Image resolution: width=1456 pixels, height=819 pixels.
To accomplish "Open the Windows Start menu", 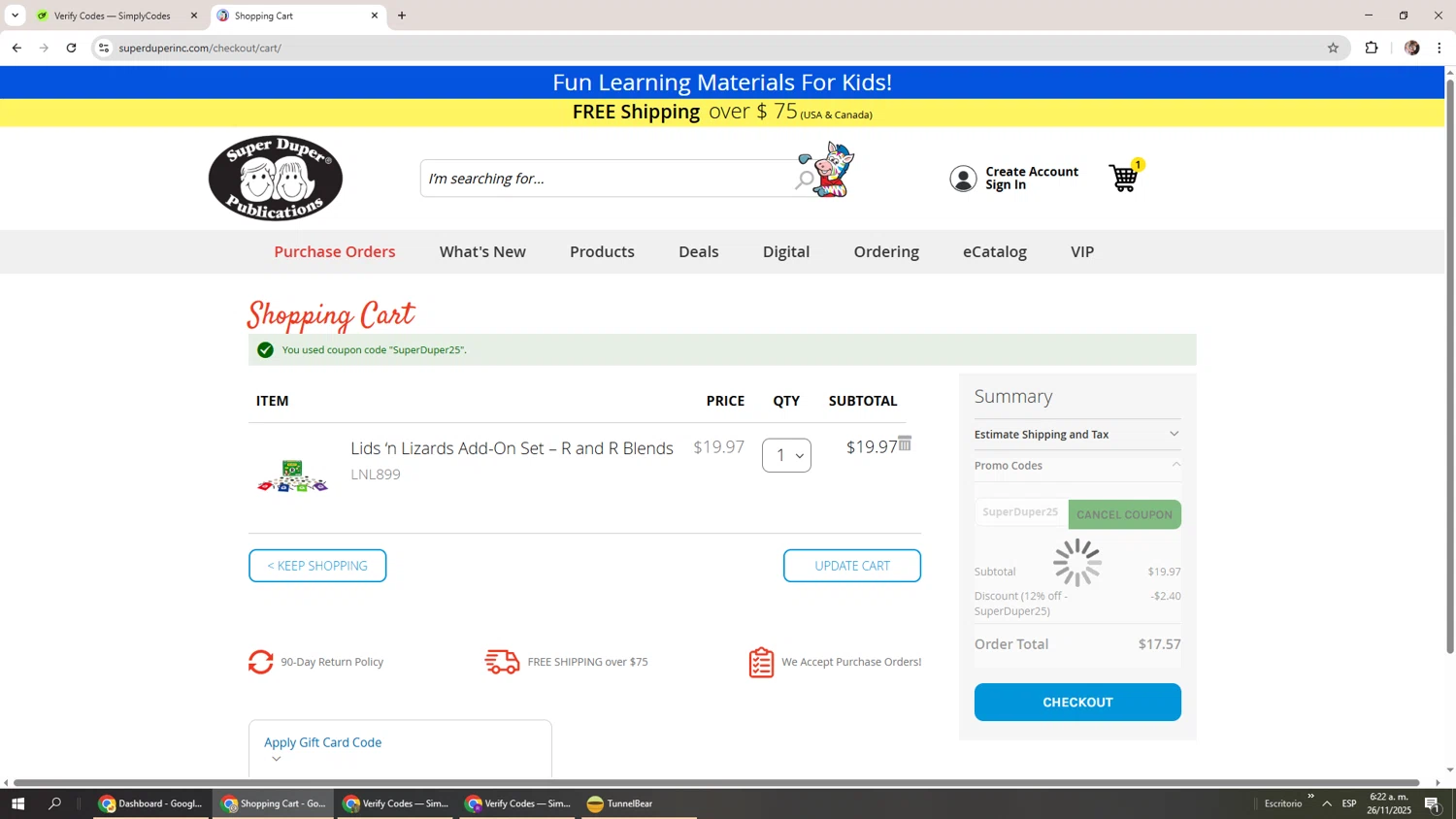I will [x=17, y=803].
